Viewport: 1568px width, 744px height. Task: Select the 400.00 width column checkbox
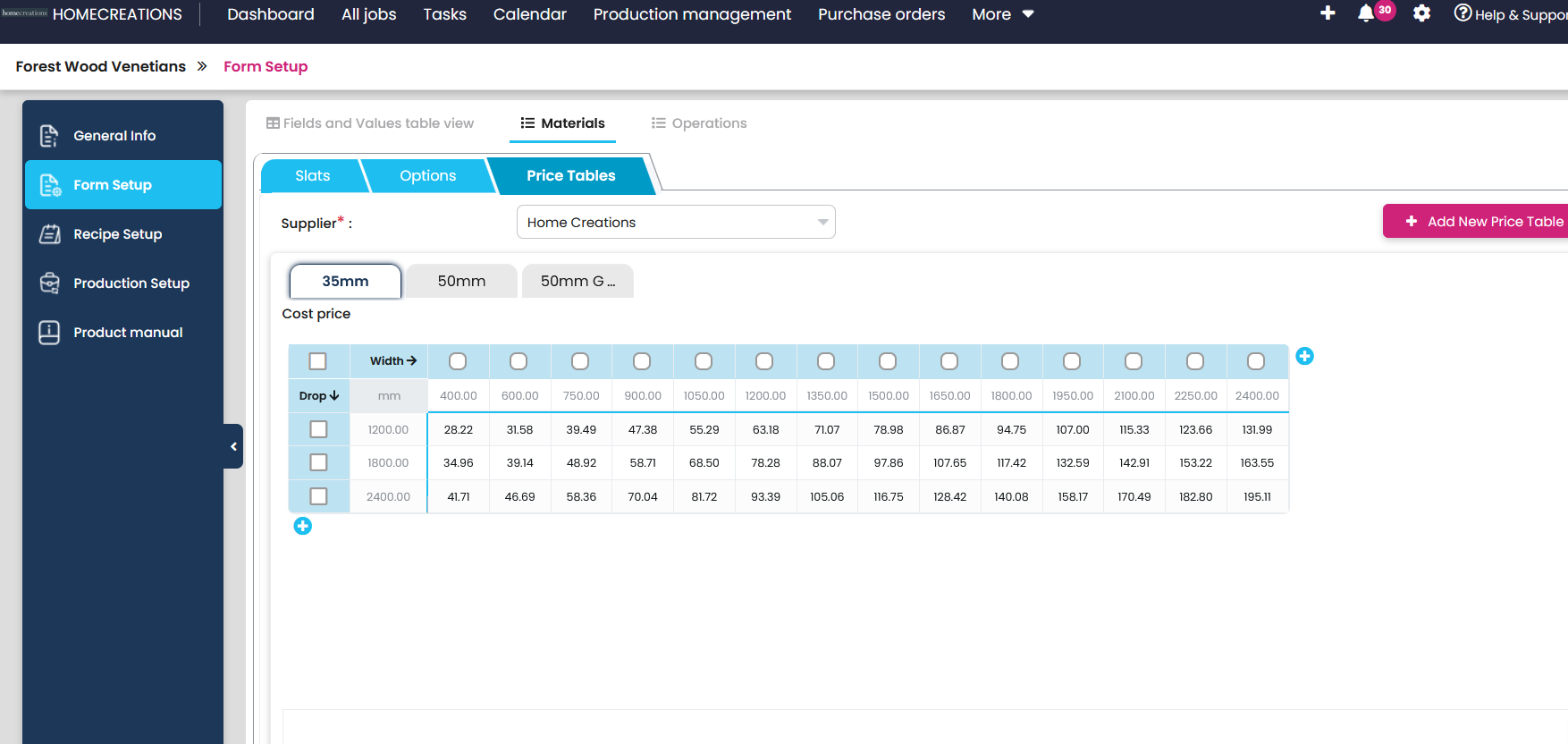pos(458,361)
